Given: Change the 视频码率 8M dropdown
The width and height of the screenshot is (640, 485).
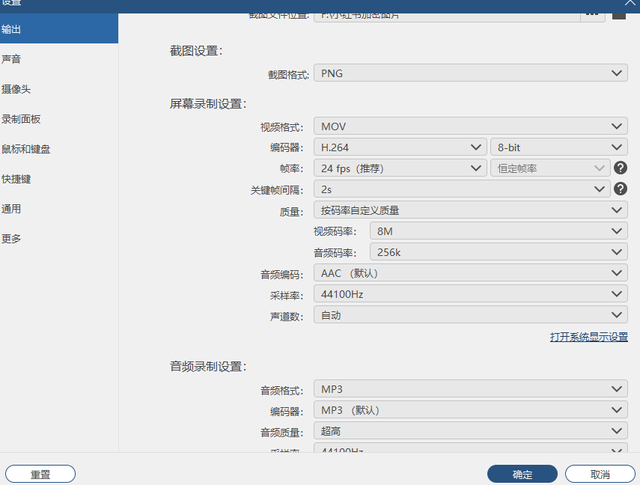Looking at the screenshot, I should pyautogui.click(x=498, y=231).
